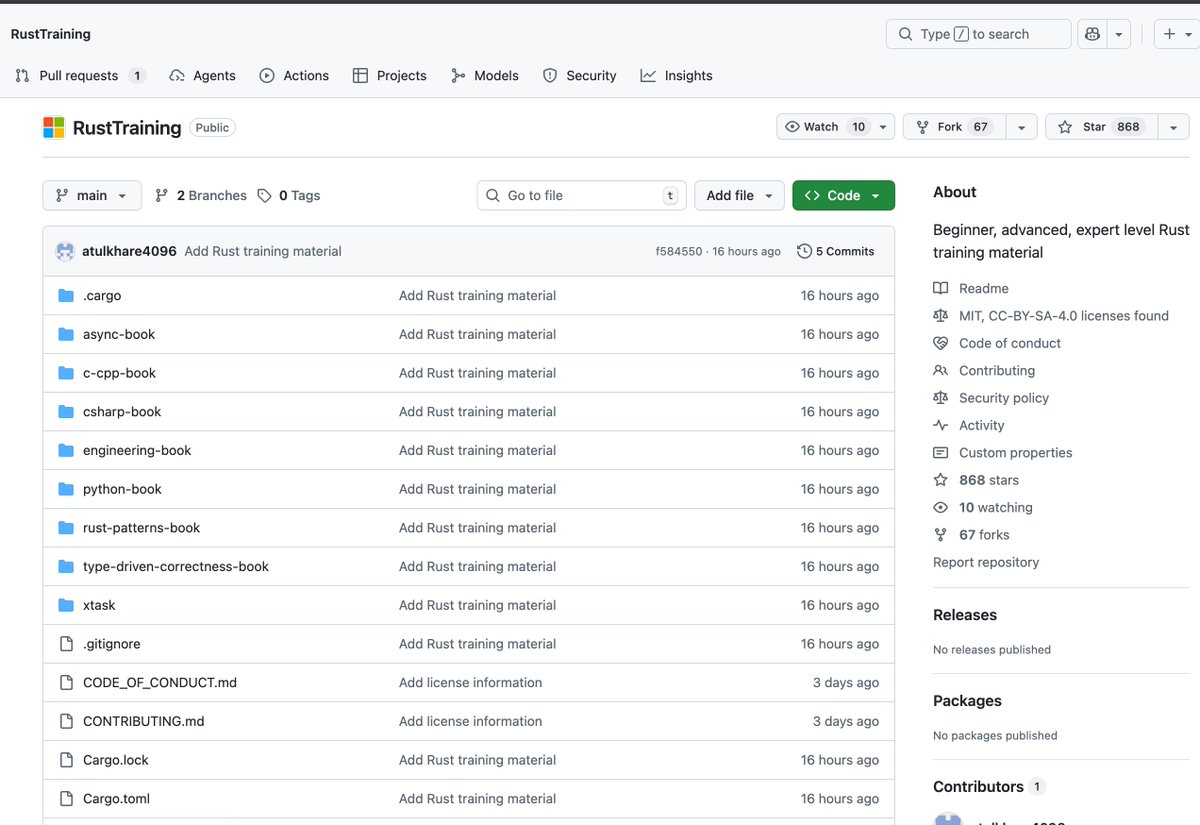Click the folder icon for async-book
The image size is (1200, 825).
[66, 334]
